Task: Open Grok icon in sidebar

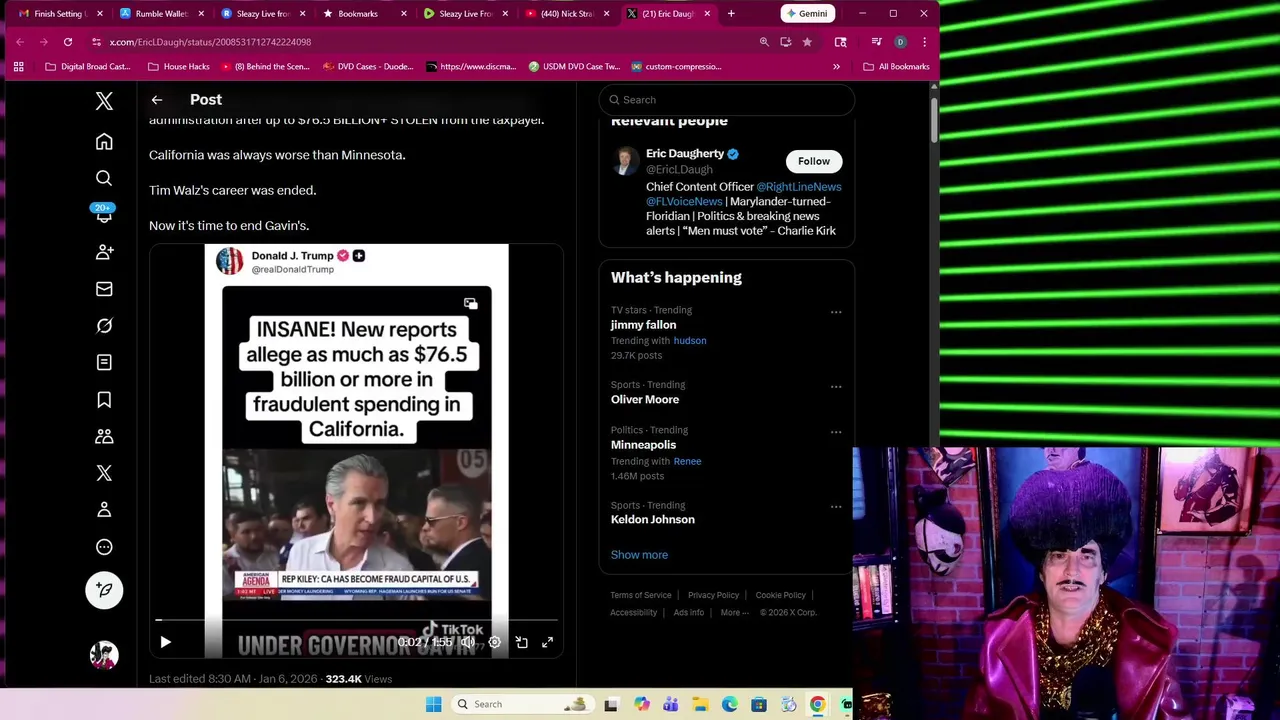Action: coord(104,326)
